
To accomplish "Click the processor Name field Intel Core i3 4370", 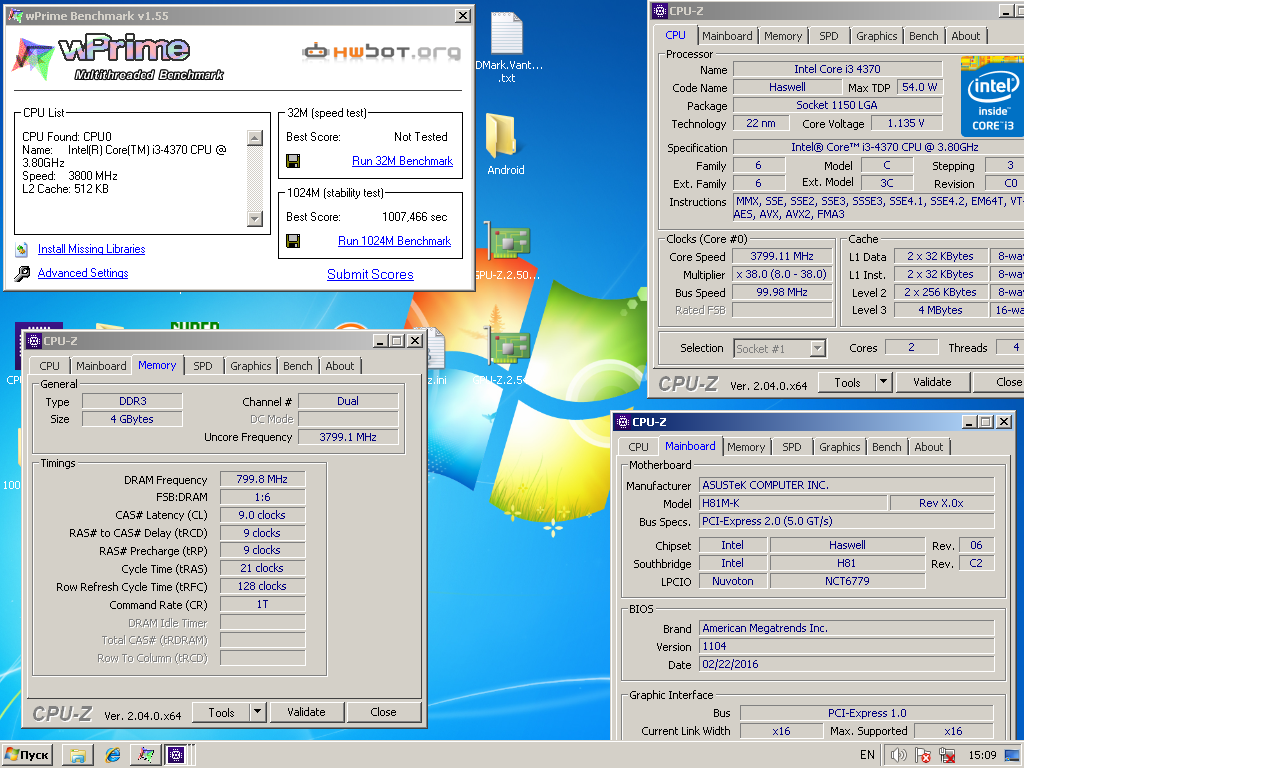I will click(837, 69).
